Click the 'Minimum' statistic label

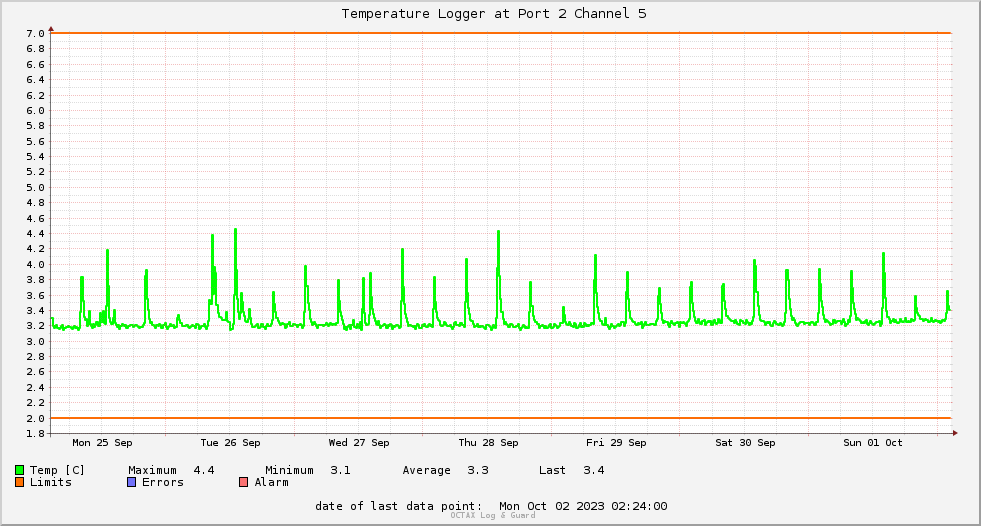point(289,470)
